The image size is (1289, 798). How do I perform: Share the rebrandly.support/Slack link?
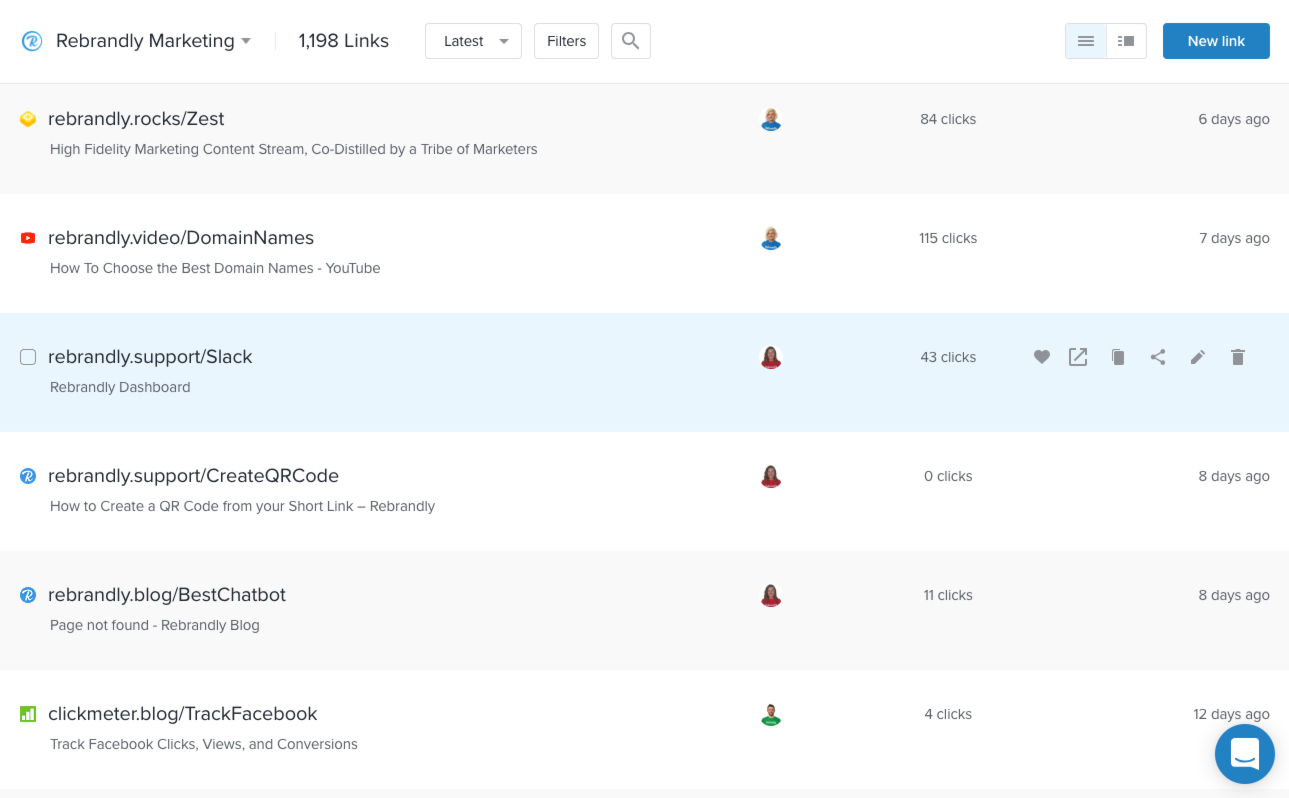click(x=1157, y=357)
